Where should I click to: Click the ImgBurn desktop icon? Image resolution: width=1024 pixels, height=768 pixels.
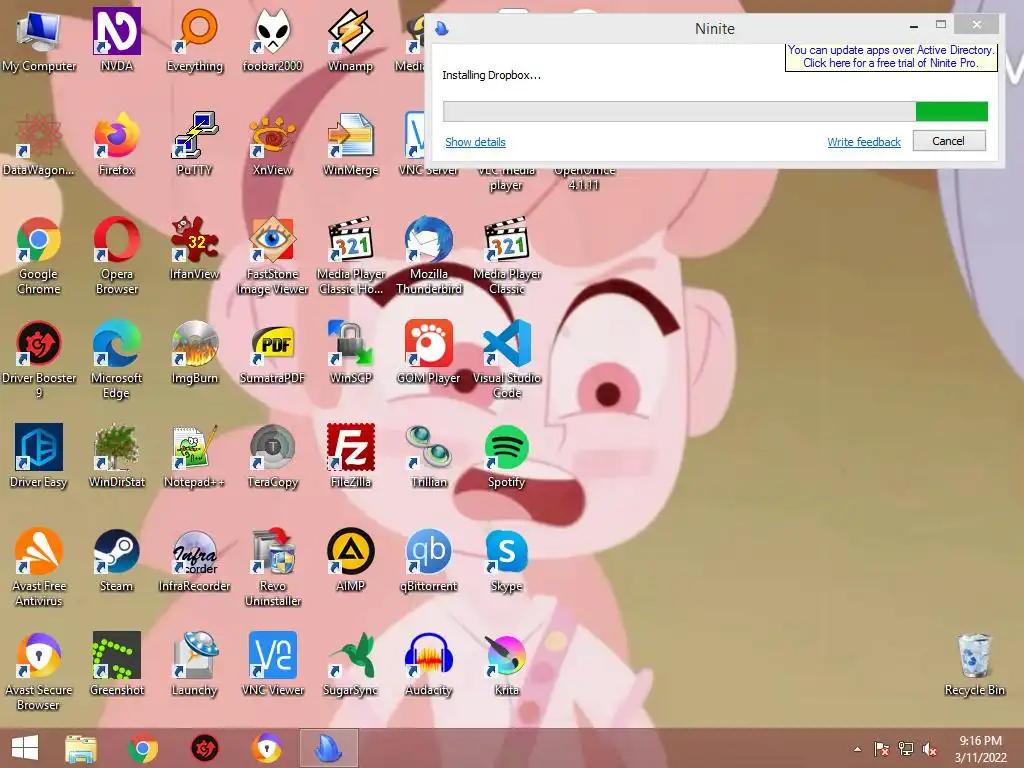[x=195, y=351]
